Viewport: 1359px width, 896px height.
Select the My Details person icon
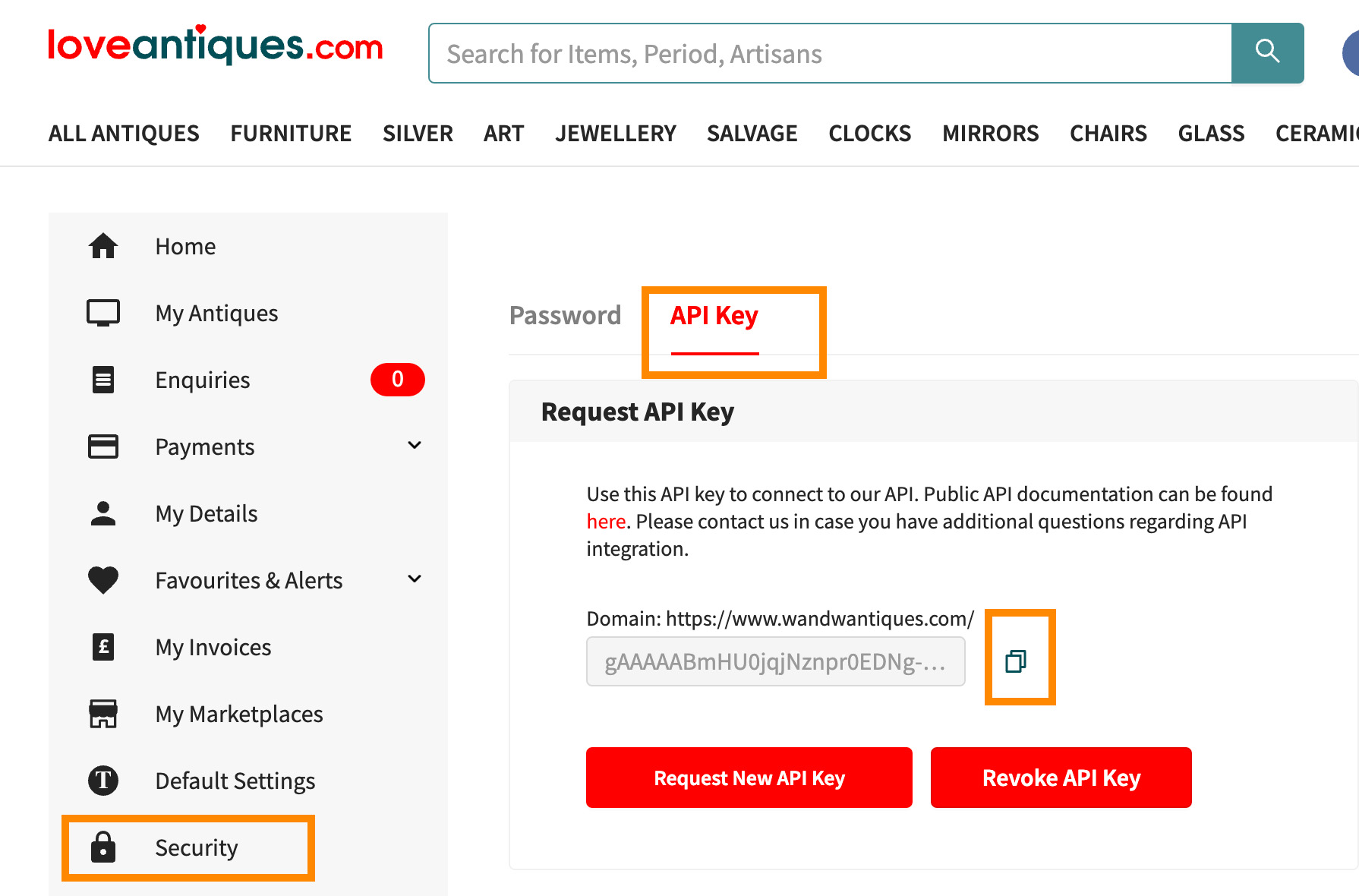(x=103, y=513)
